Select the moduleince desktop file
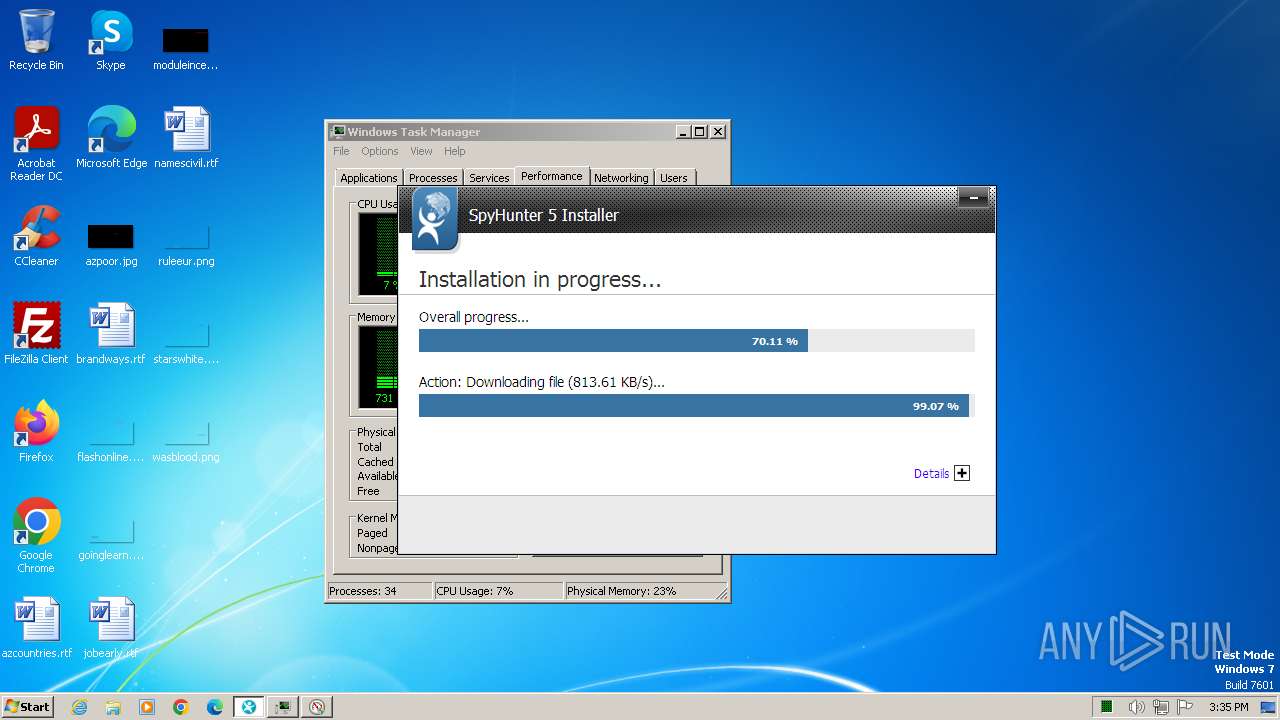The width and height of the screenshot is (1280, 720). click(x=185, y=47)
